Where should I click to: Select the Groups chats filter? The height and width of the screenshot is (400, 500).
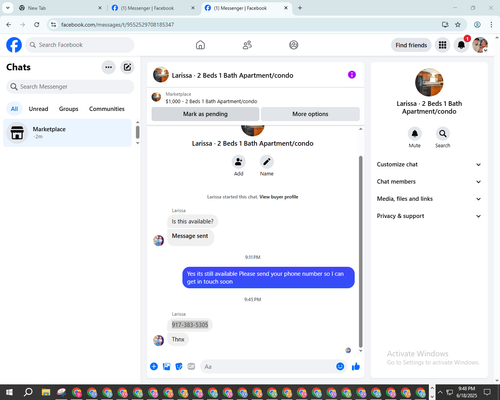pyautogui.click(x=68, y=109)
